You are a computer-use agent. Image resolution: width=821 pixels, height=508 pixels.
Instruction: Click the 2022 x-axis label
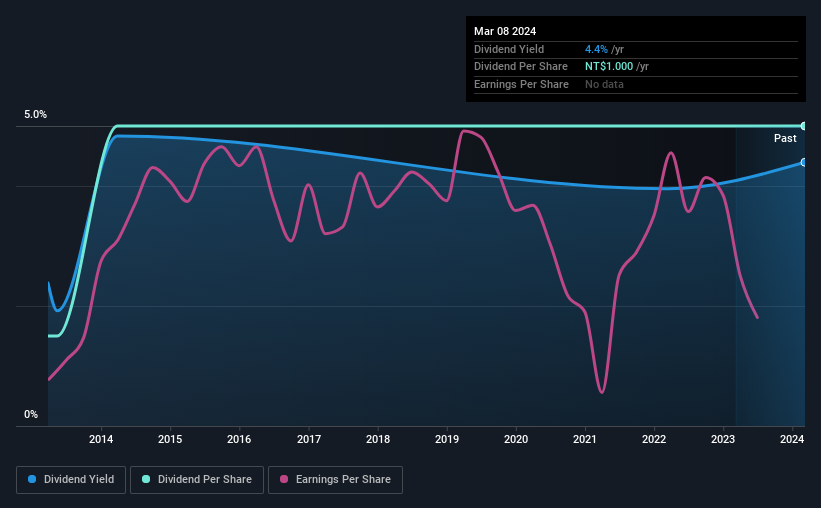[x=654, y=439]
